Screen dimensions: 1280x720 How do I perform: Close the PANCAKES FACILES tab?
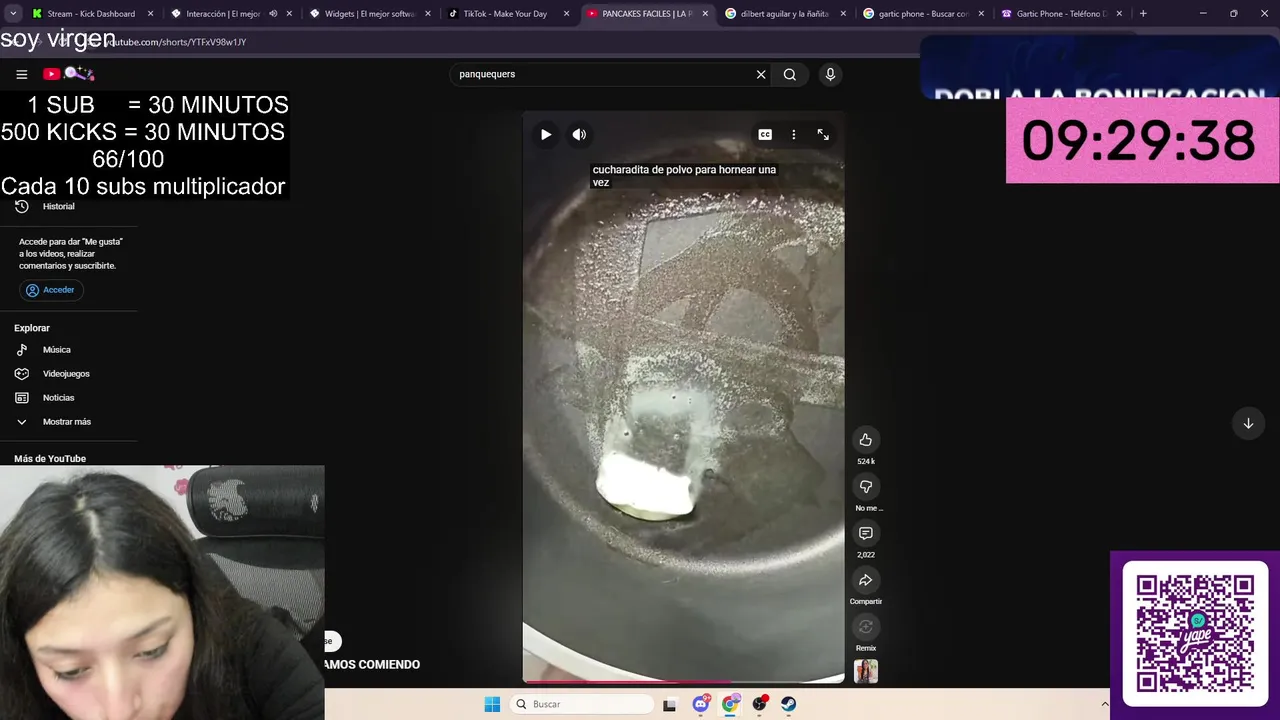click(x=705, y=14)
